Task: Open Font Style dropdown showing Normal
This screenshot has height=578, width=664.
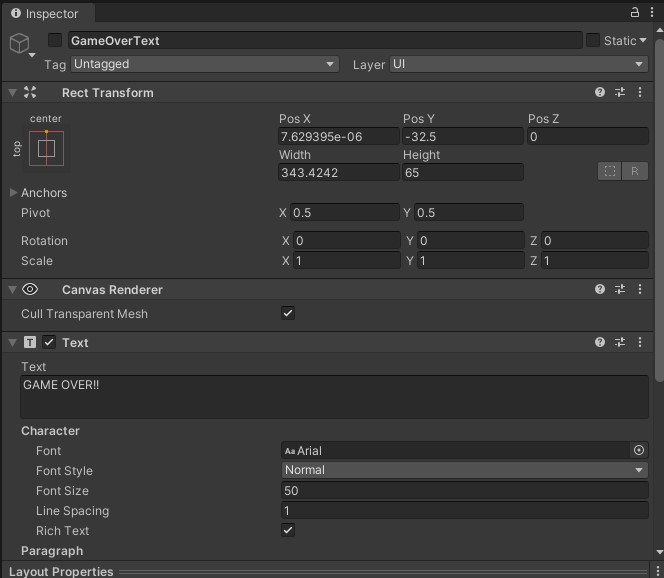Action: pos(465,470)
